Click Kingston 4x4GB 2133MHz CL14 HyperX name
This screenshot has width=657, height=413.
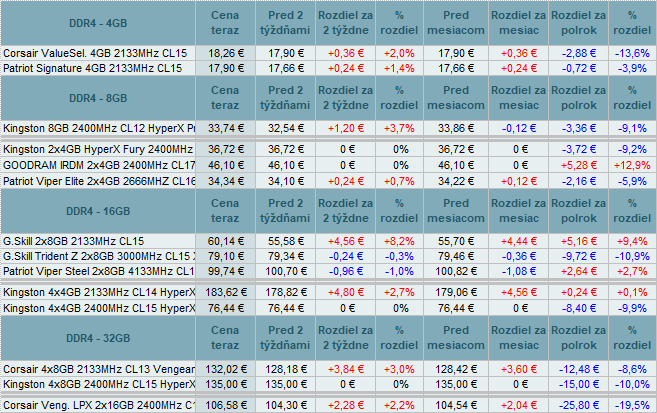[99, 292]
